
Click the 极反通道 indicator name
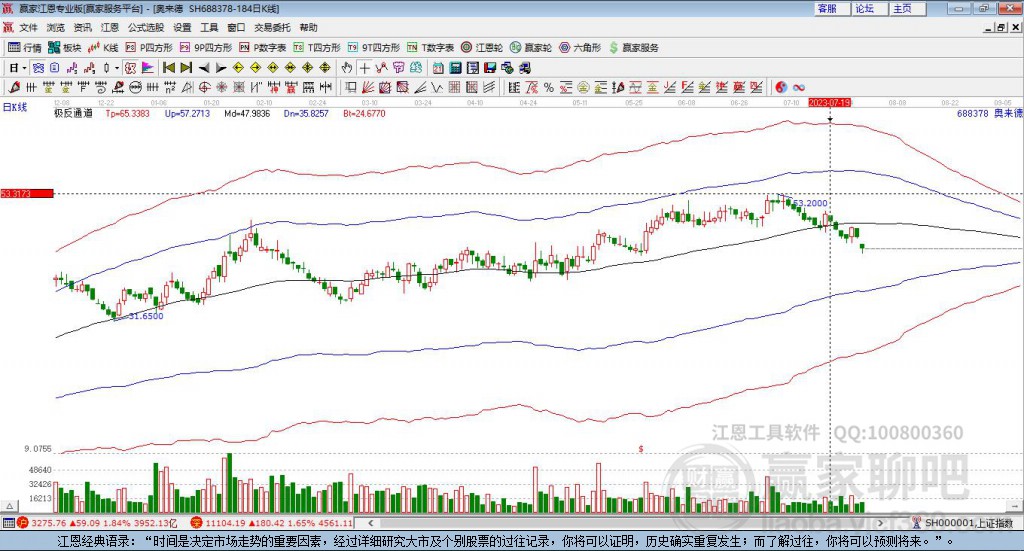[73, 113]
